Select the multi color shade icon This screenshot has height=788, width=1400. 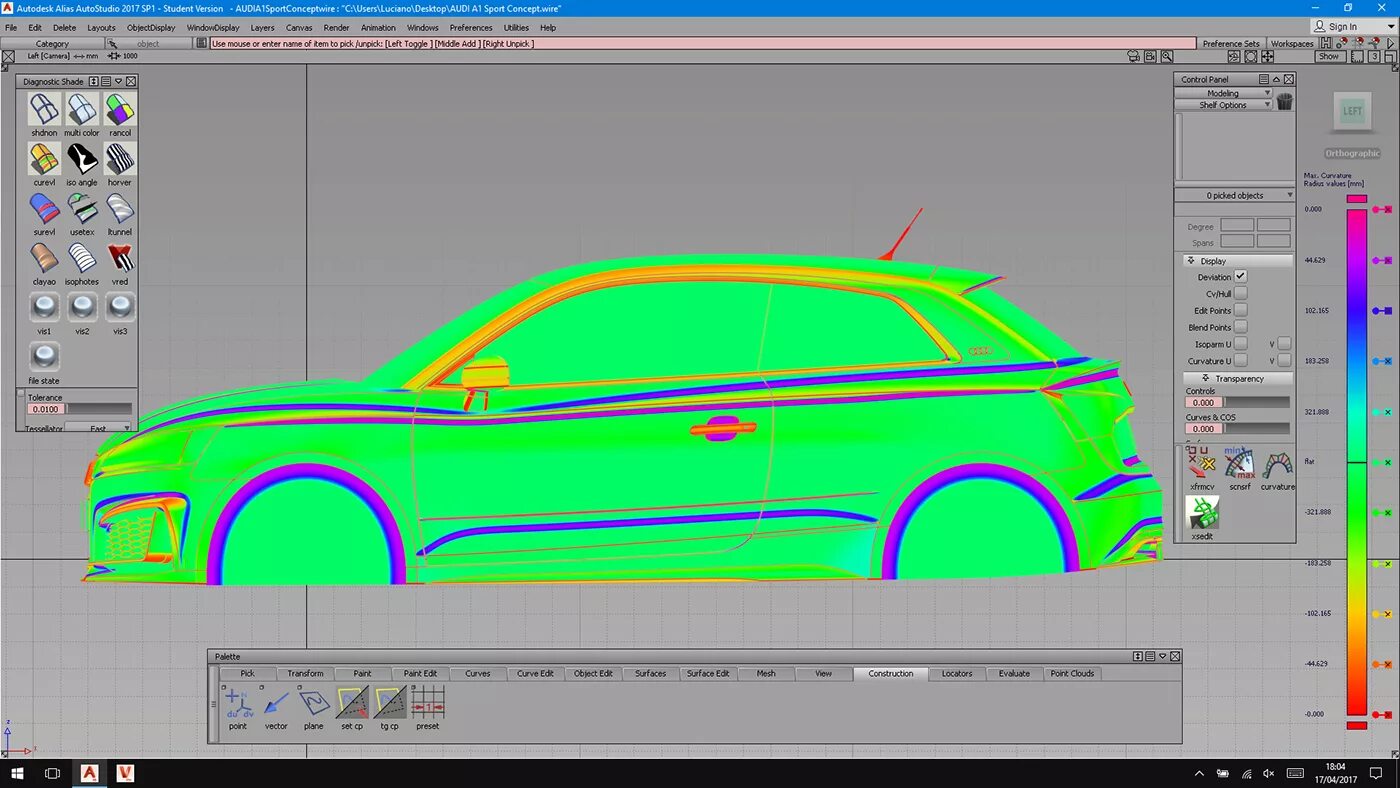[82, 109]
